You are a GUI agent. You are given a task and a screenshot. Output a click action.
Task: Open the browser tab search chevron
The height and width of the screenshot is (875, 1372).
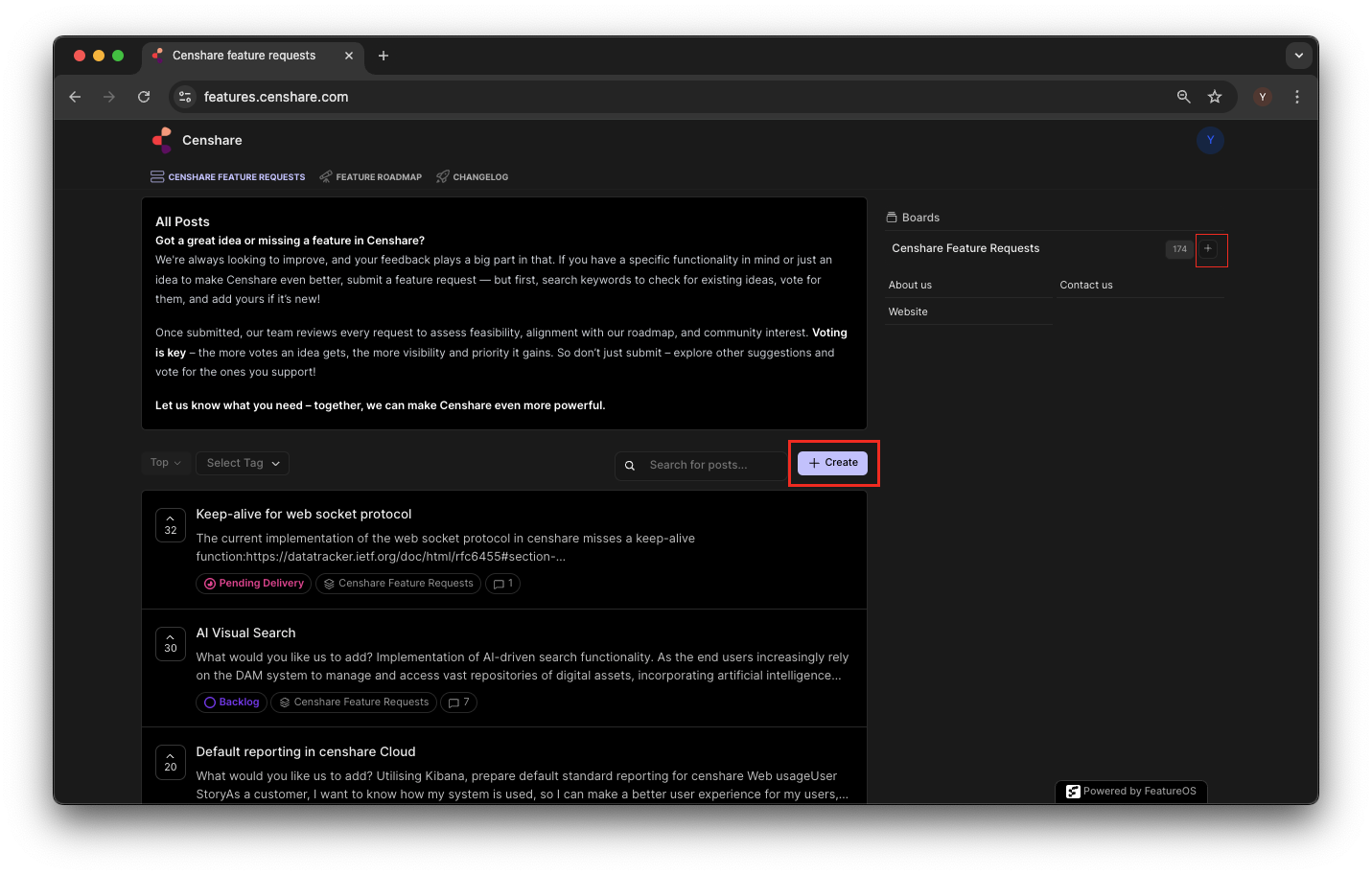click(1299, 55)
